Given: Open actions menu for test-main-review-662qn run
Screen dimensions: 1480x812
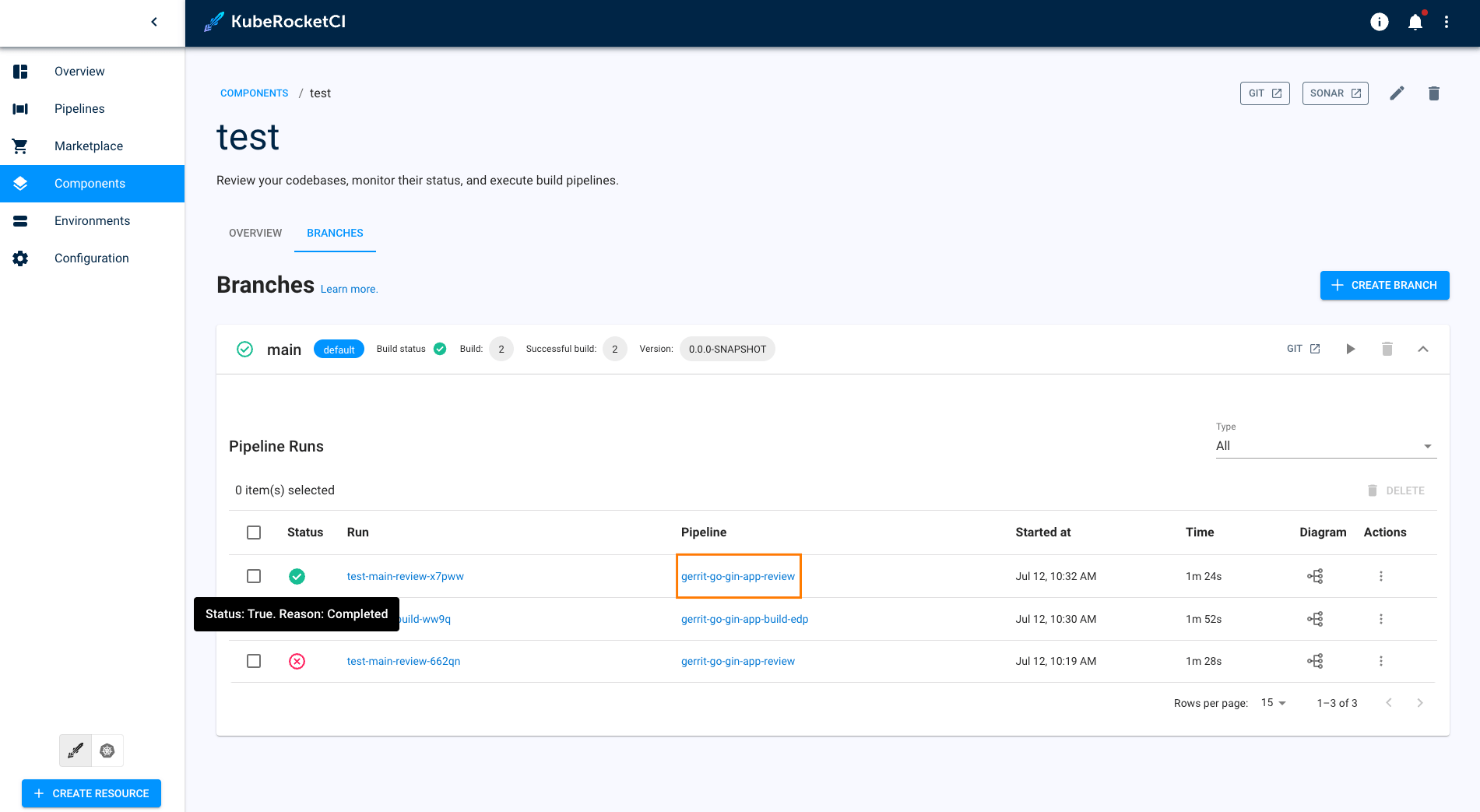Looking at the screenshot, I should pos(1380,661).
